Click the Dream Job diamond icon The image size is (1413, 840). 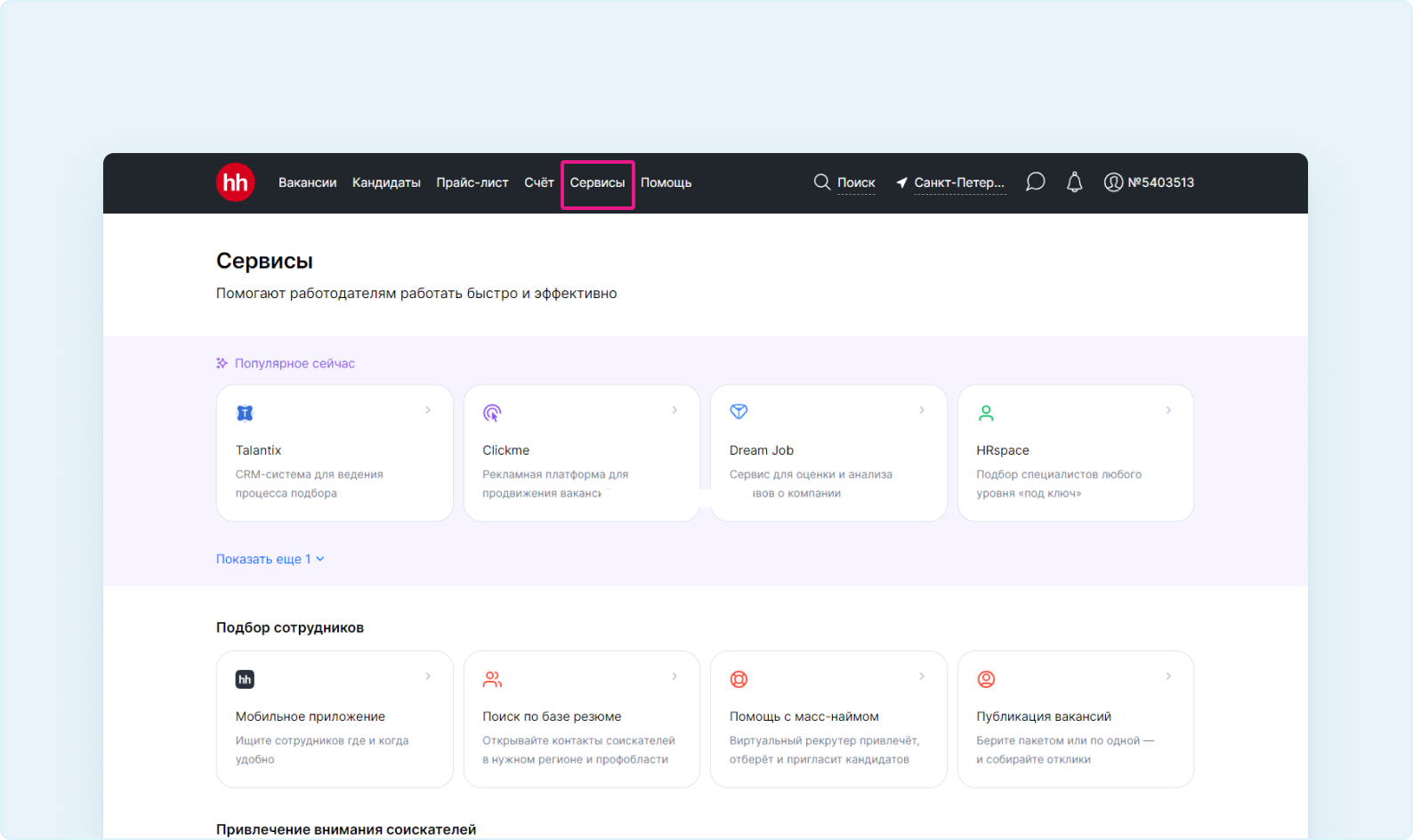tap(739, 412)
